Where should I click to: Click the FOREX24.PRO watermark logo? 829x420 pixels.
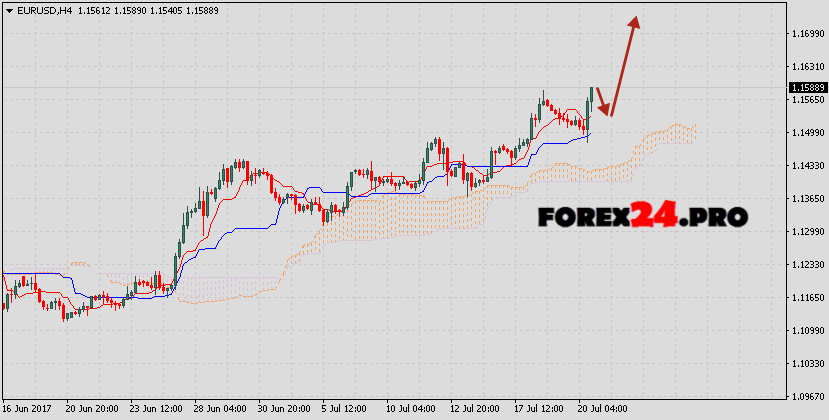point(642,215)
